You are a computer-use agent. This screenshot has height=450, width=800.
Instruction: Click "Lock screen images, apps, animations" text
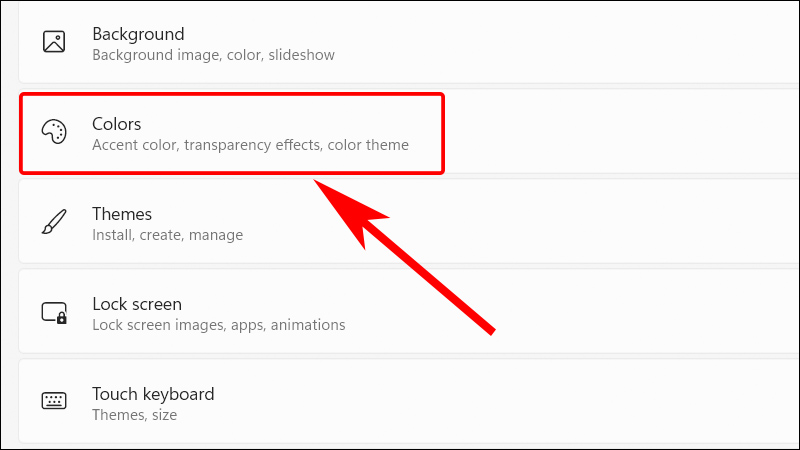[x=218, y=325]
